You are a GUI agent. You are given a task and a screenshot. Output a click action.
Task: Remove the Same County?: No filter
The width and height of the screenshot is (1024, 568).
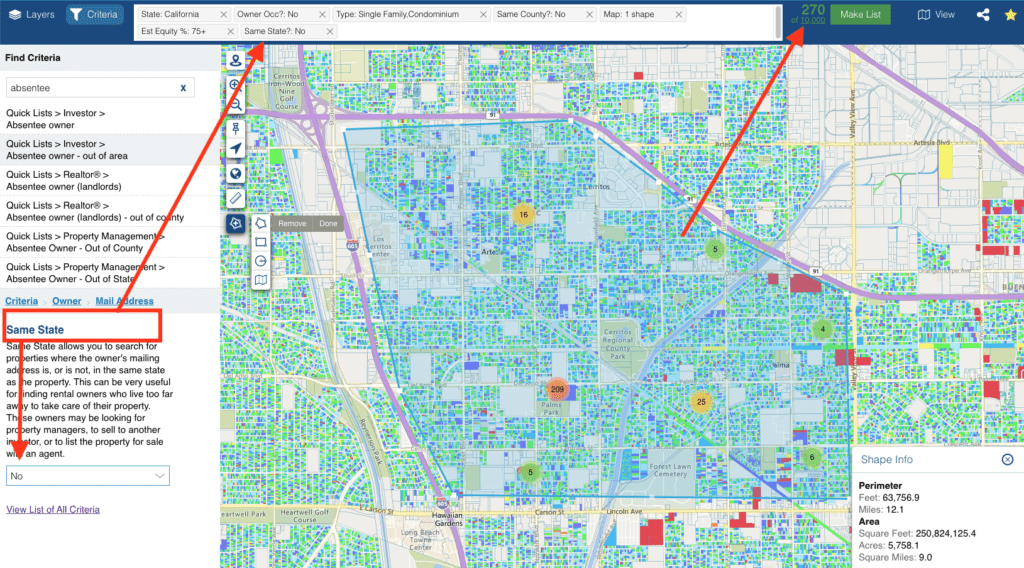[x=590, y=14]
